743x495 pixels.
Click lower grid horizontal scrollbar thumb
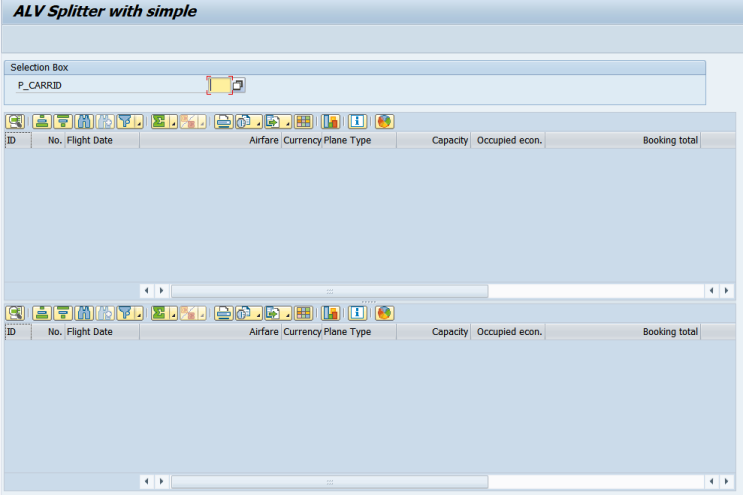coord(329,482)
